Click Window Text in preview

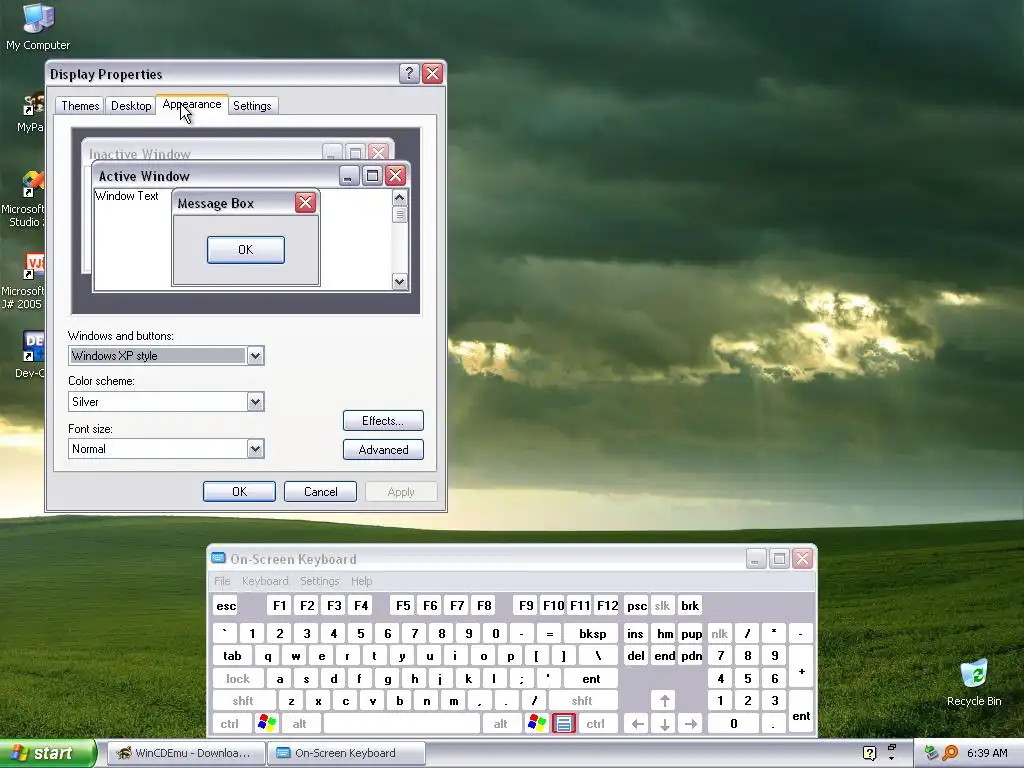coord(127,196)
